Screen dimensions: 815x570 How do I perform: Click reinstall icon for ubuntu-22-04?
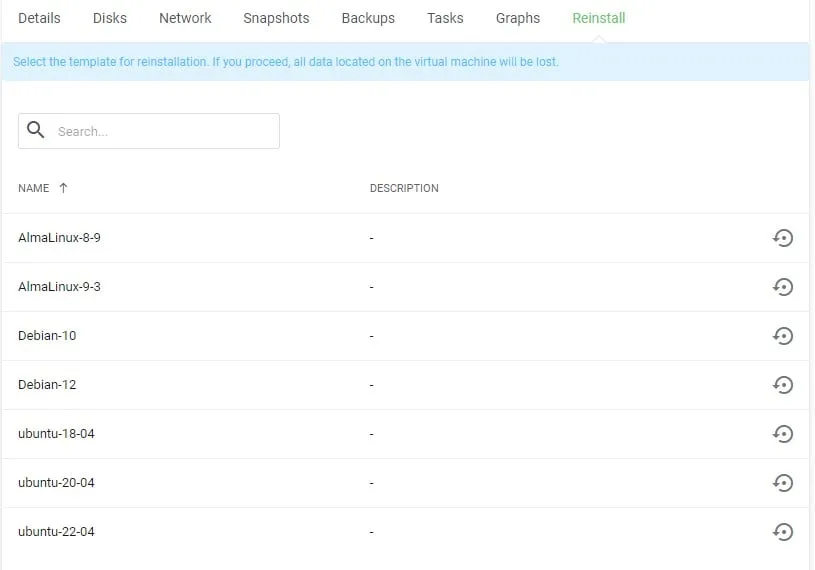pyautogui.click(x=783, y=532)
